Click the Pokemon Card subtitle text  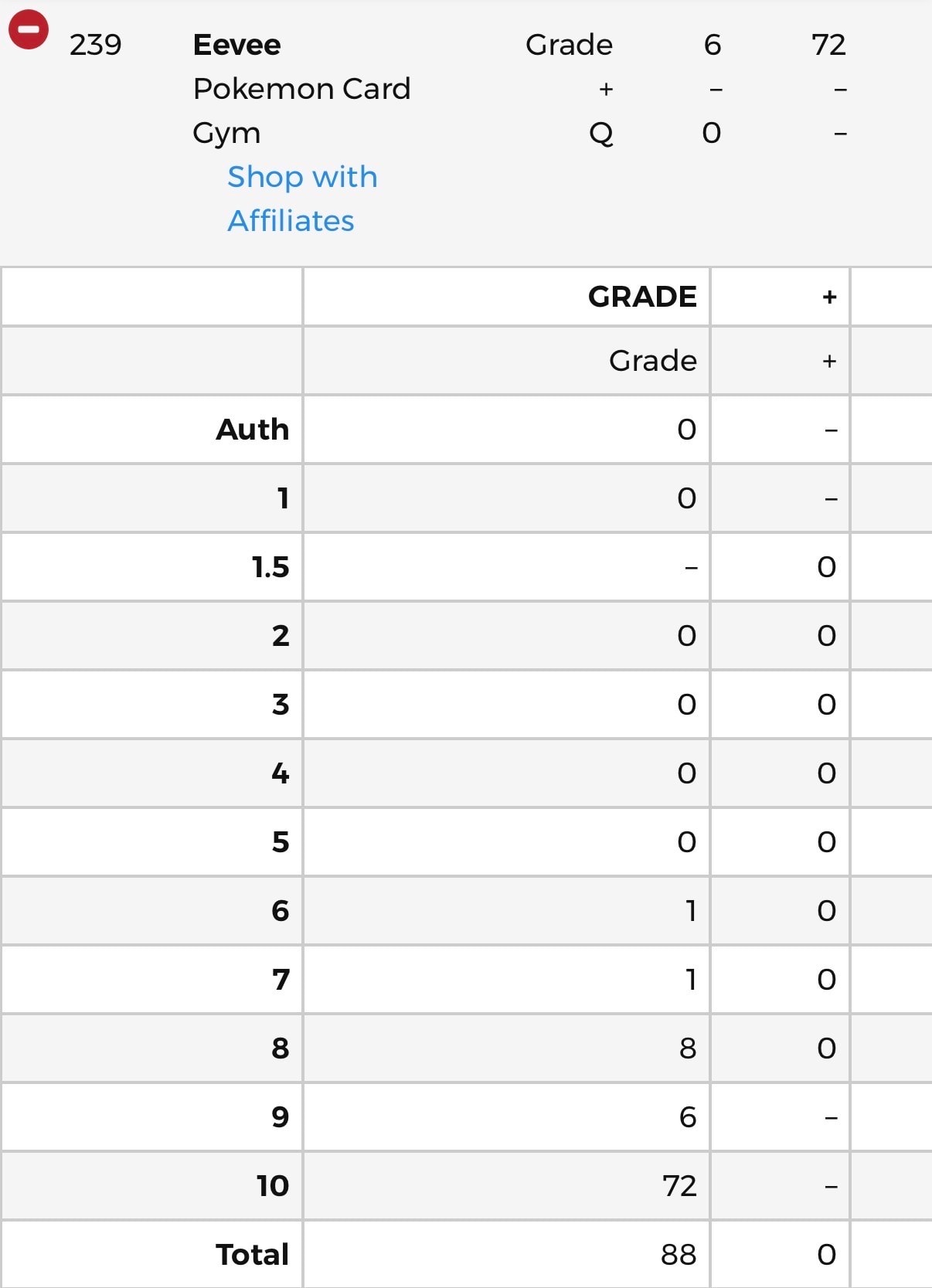(x=301, y=89)
